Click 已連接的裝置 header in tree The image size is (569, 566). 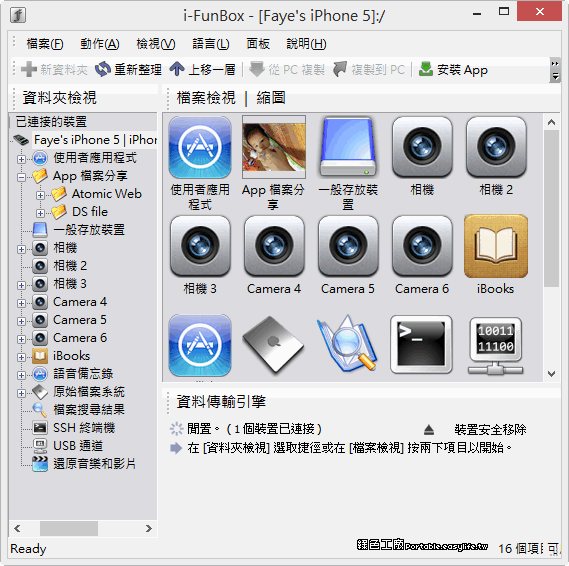point(51,122)
